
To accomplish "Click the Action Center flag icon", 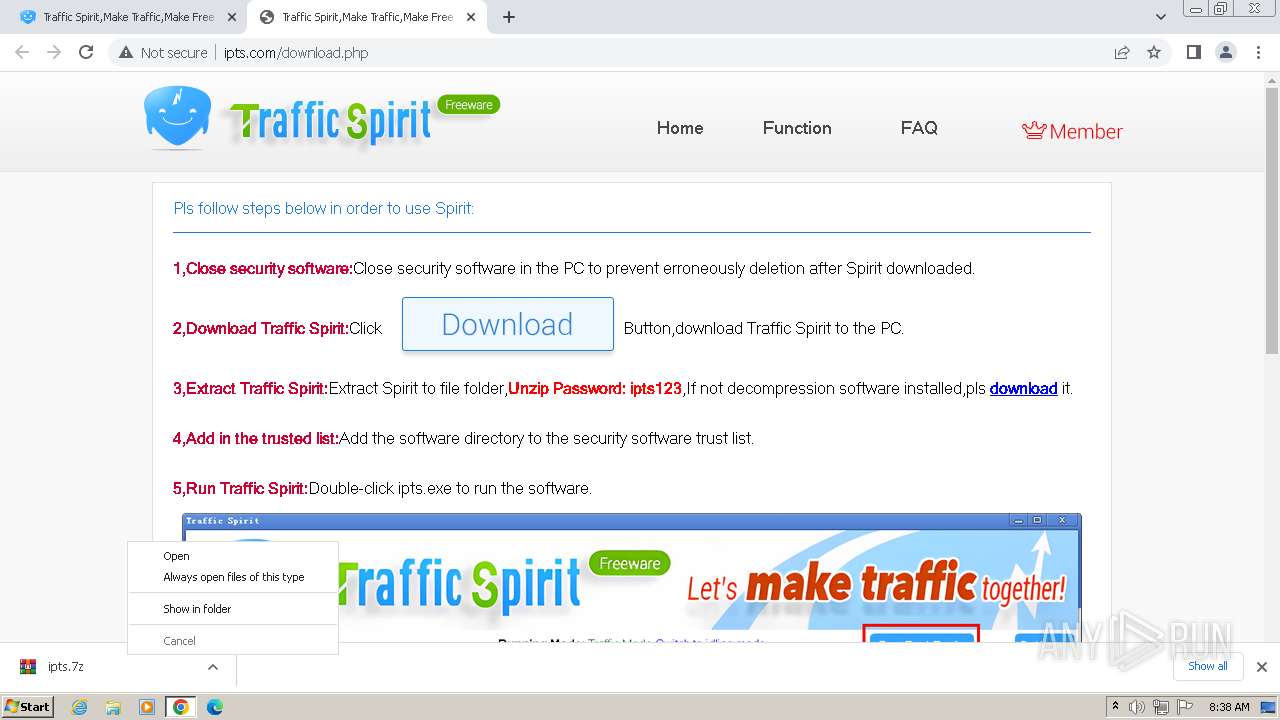I will (1185, 707).
